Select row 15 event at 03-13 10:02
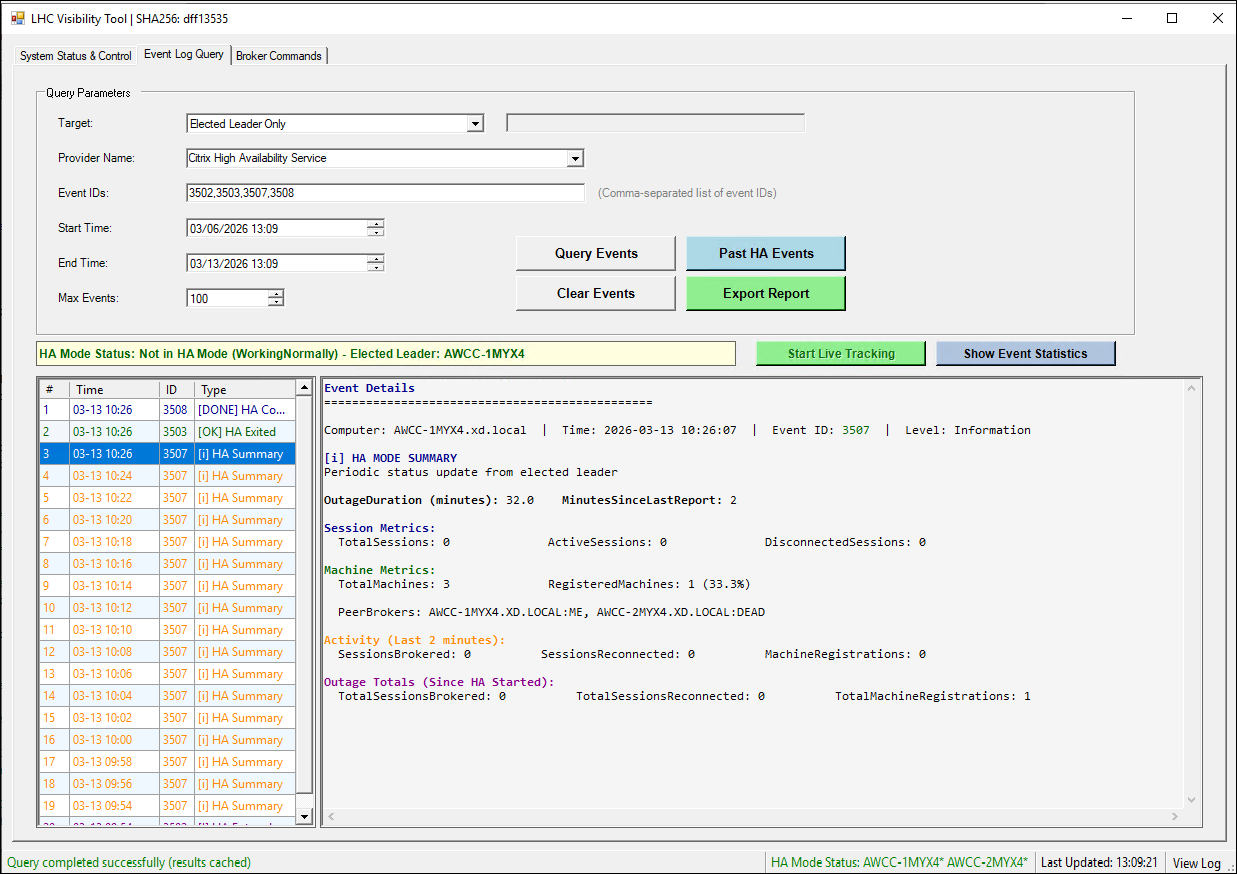Image resolution: width=1237 pixels, height=874 pixels. coord(167,718)
